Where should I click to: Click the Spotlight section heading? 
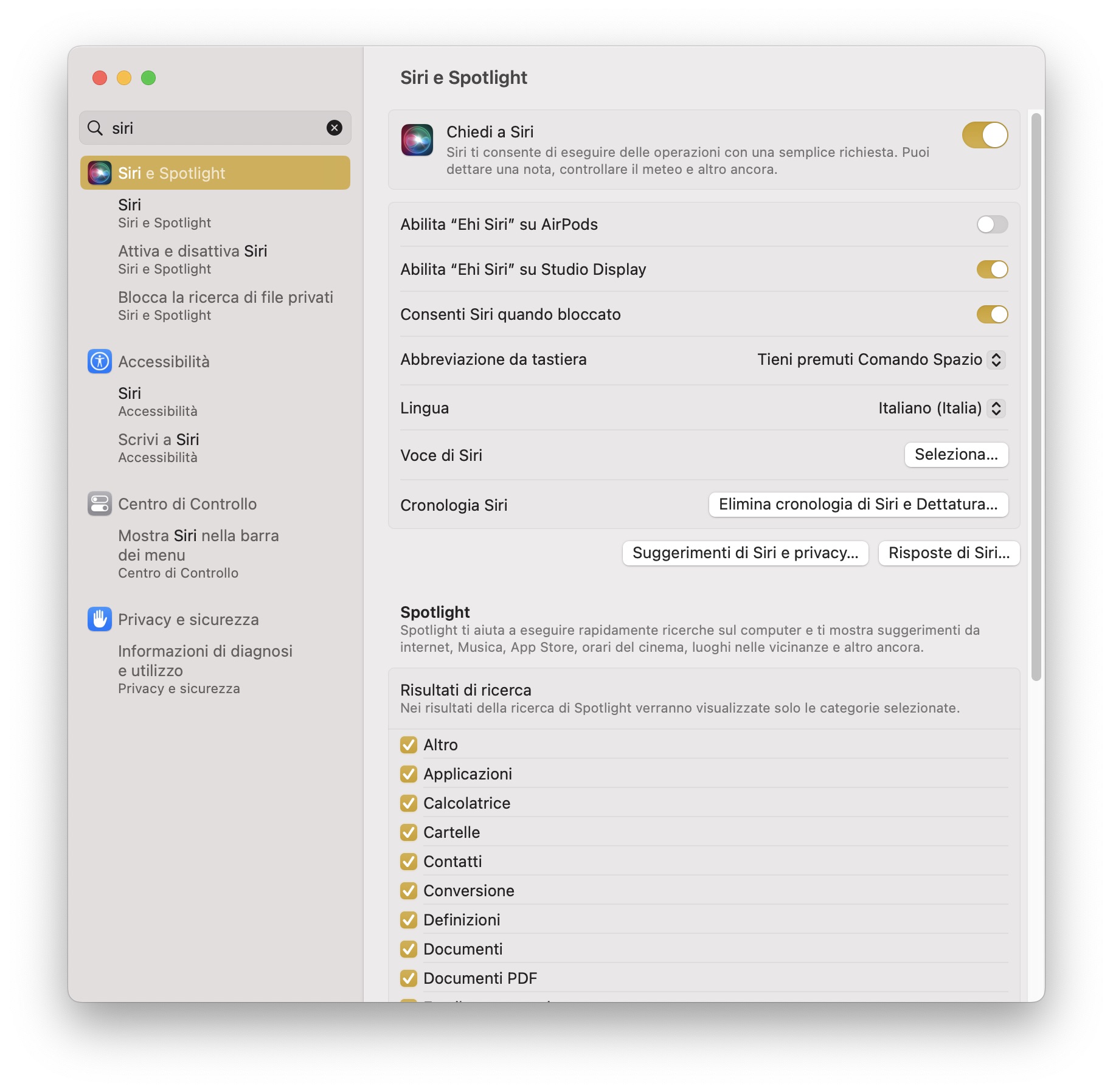[x=435, y=612]
